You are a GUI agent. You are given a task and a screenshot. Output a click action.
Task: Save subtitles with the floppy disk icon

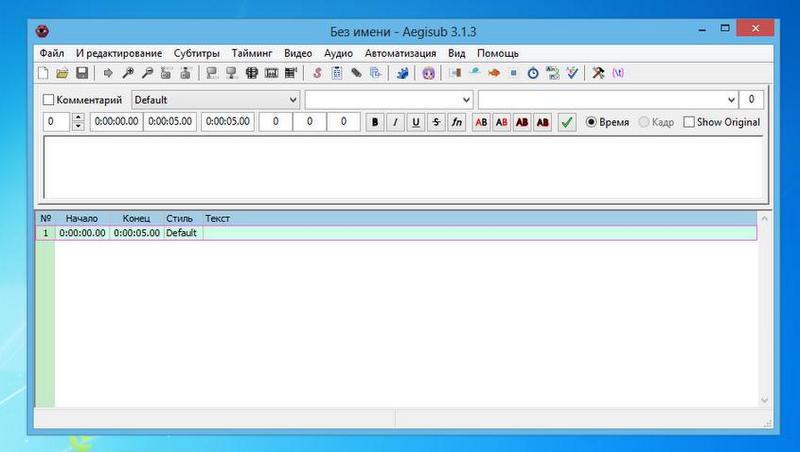[x=82, y=73]
